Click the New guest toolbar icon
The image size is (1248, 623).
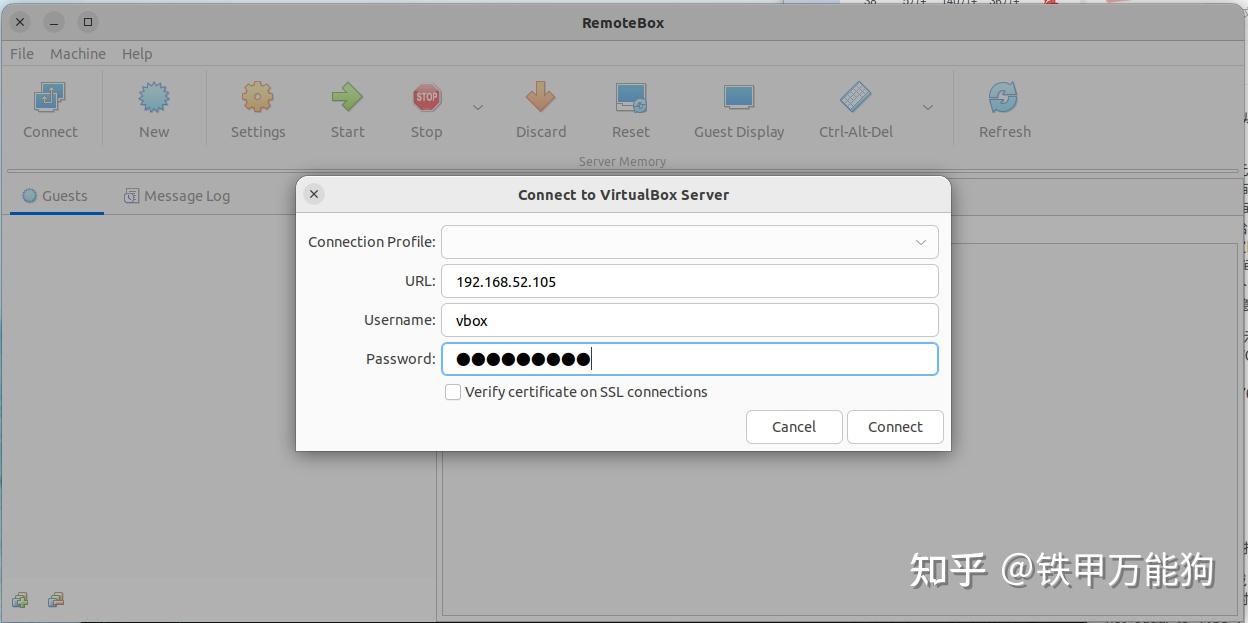pyautogui.click(x=154, y=98)
